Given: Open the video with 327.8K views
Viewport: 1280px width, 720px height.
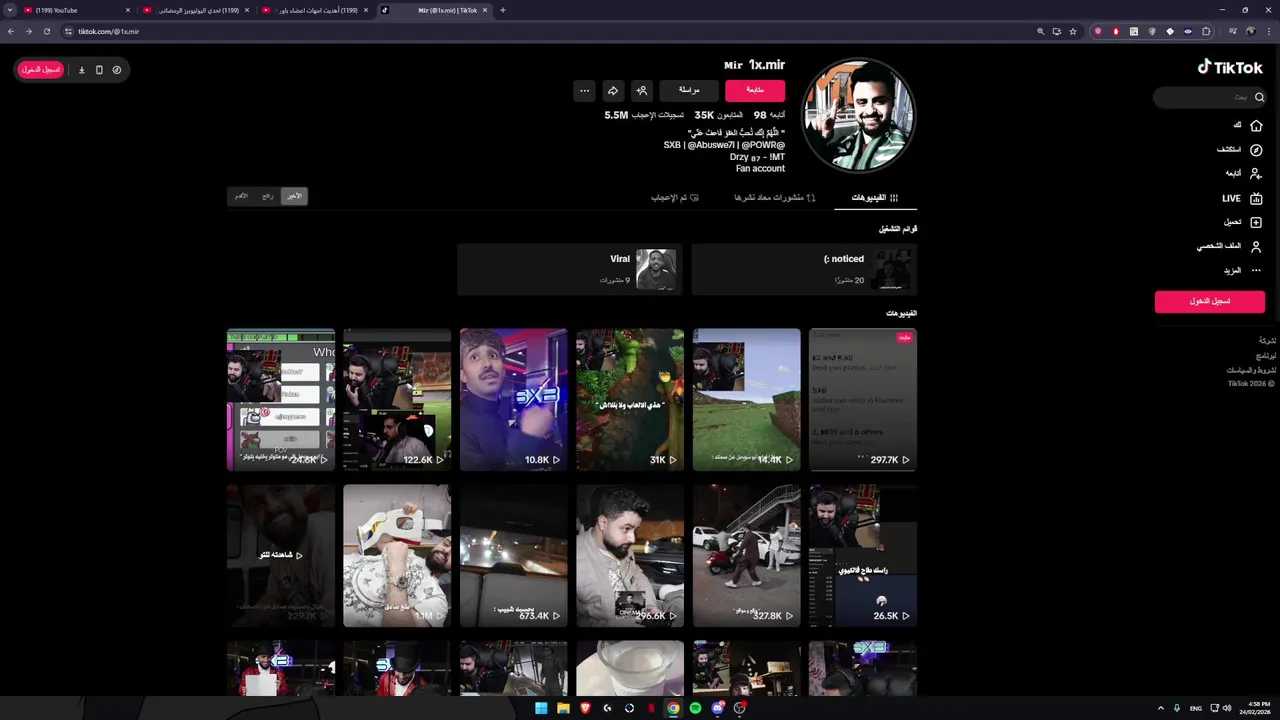Looking at the screenshot, I should [x=747, y=556].
